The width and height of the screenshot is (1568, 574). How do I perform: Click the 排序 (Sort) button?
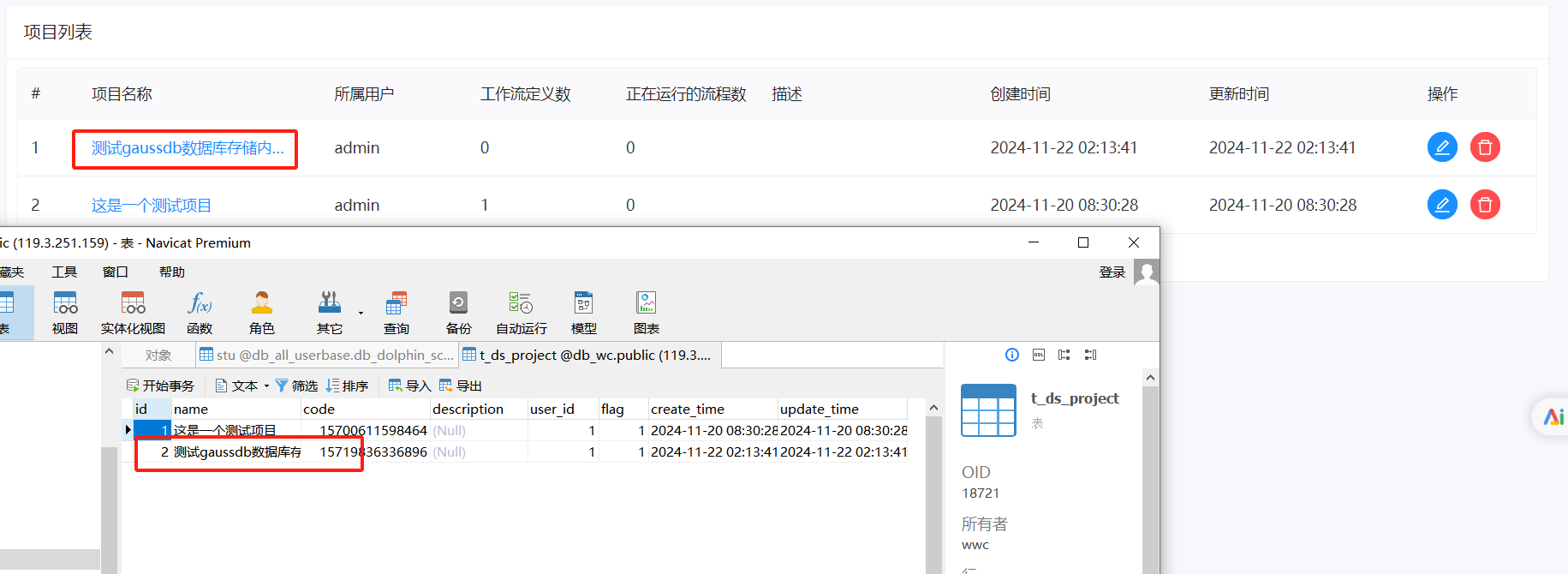click(347, 386)
